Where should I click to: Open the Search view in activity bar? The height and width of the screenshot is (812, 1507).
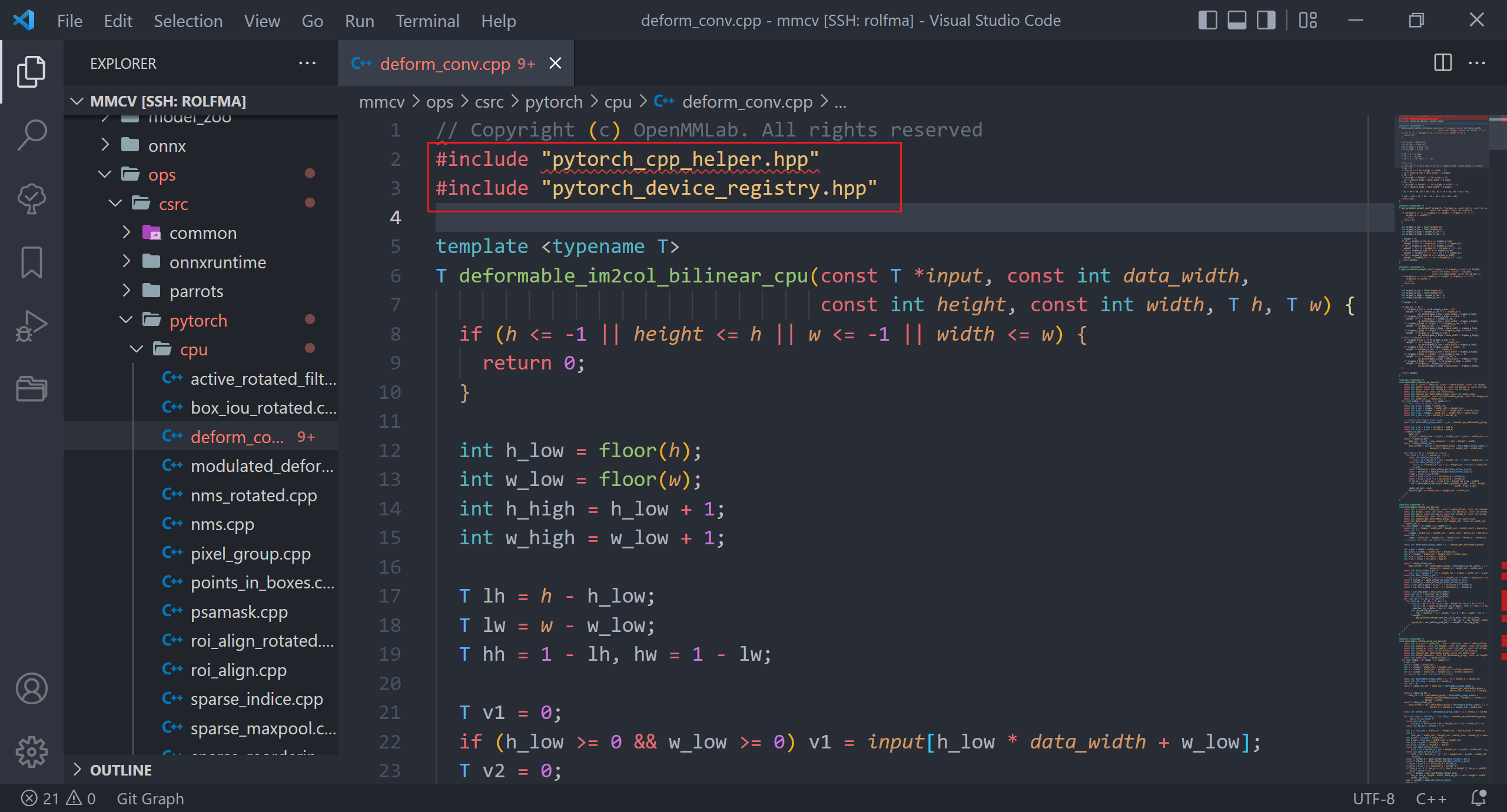pos(32,134)
